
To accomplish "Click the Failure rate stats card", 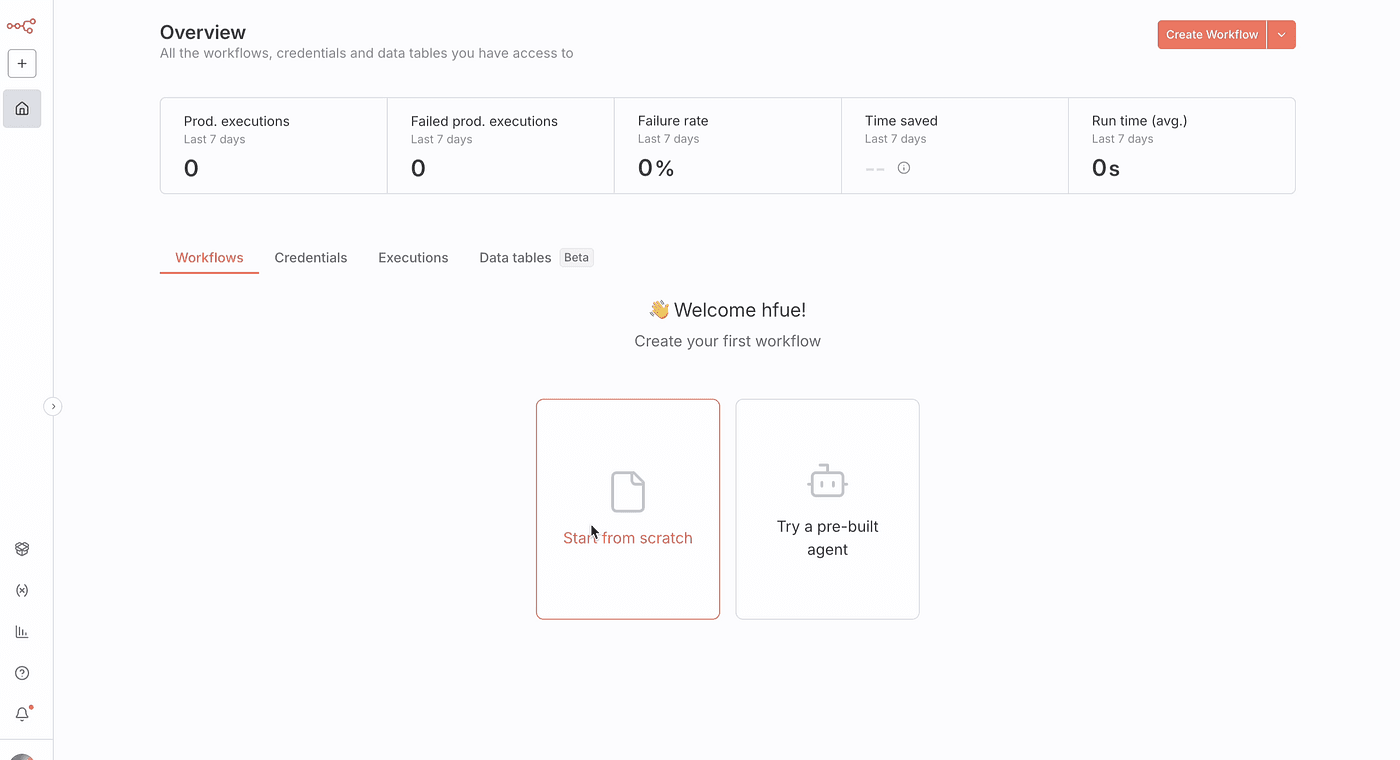I will 727,145.
